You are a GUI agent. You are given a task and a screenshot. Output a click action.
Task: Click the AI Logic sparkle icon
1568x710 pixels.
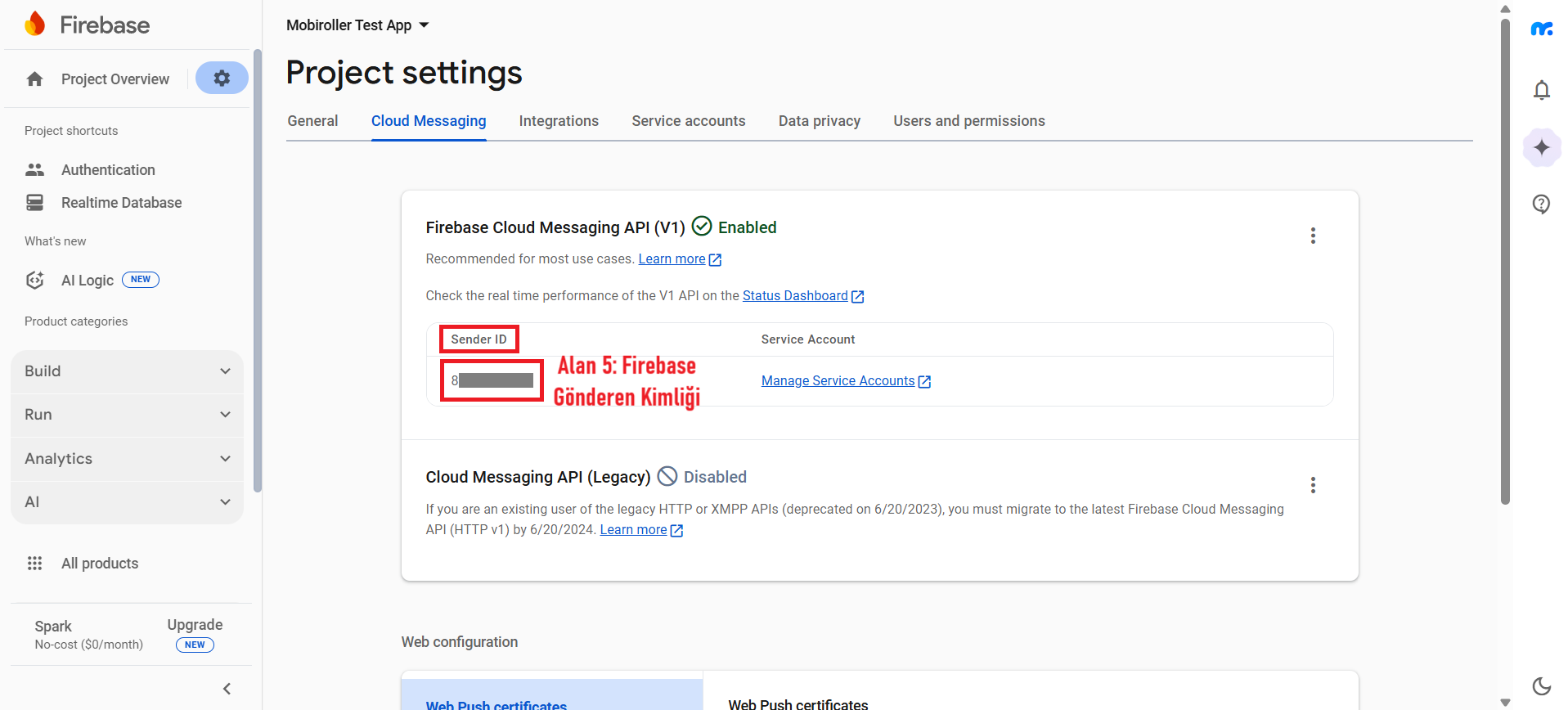(x=34, y=281)
